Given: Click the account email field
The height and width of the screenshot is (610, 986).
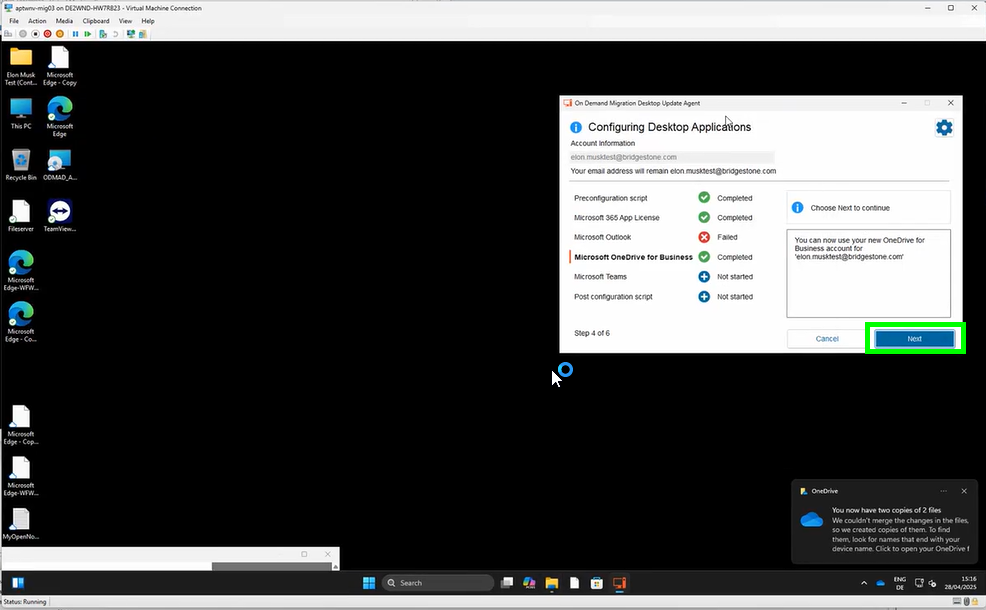Looking at the screenshot, I should pyautogui.click(x=672, y=157).
